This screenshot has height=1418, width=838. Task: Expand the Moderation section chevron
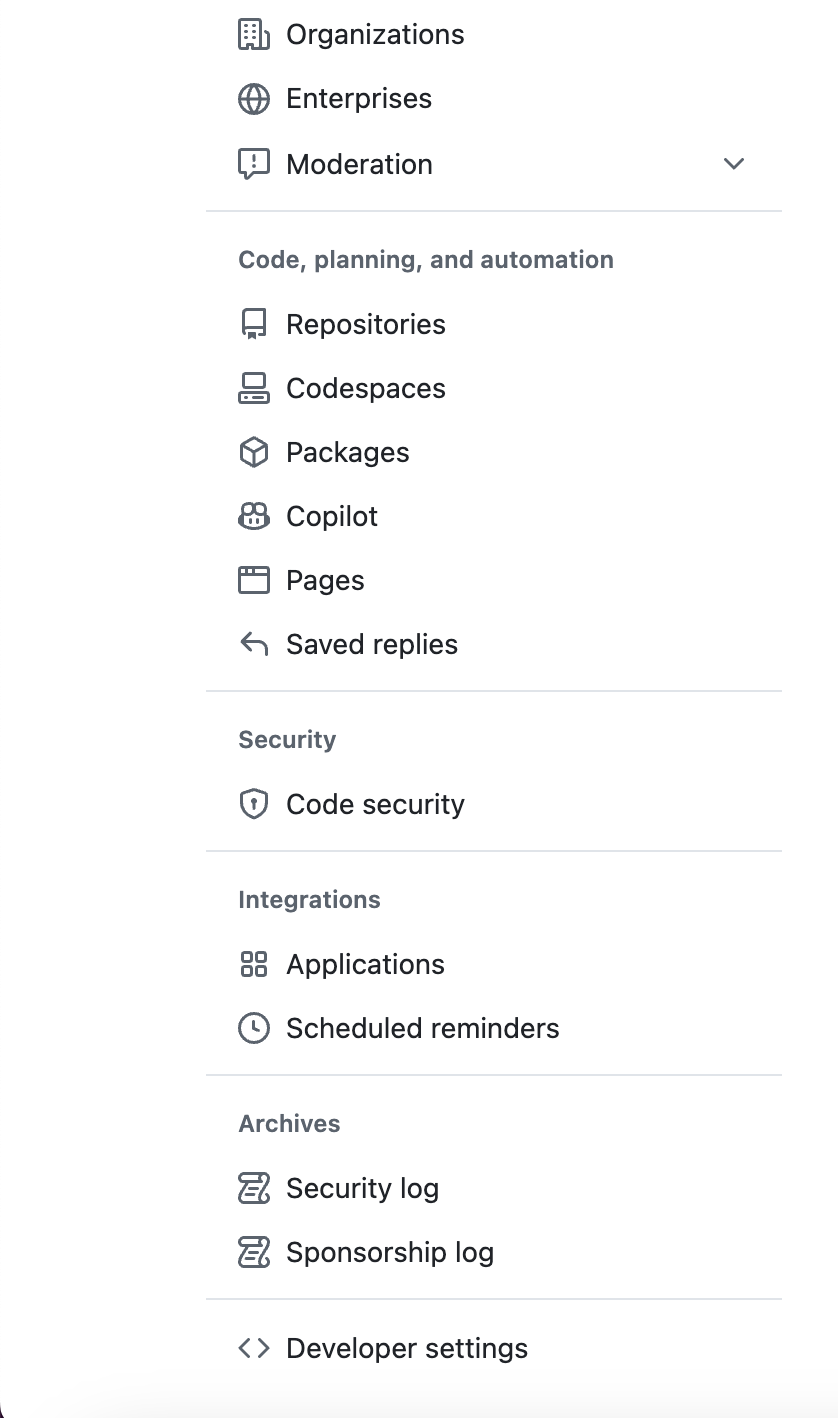pos(734,164)
